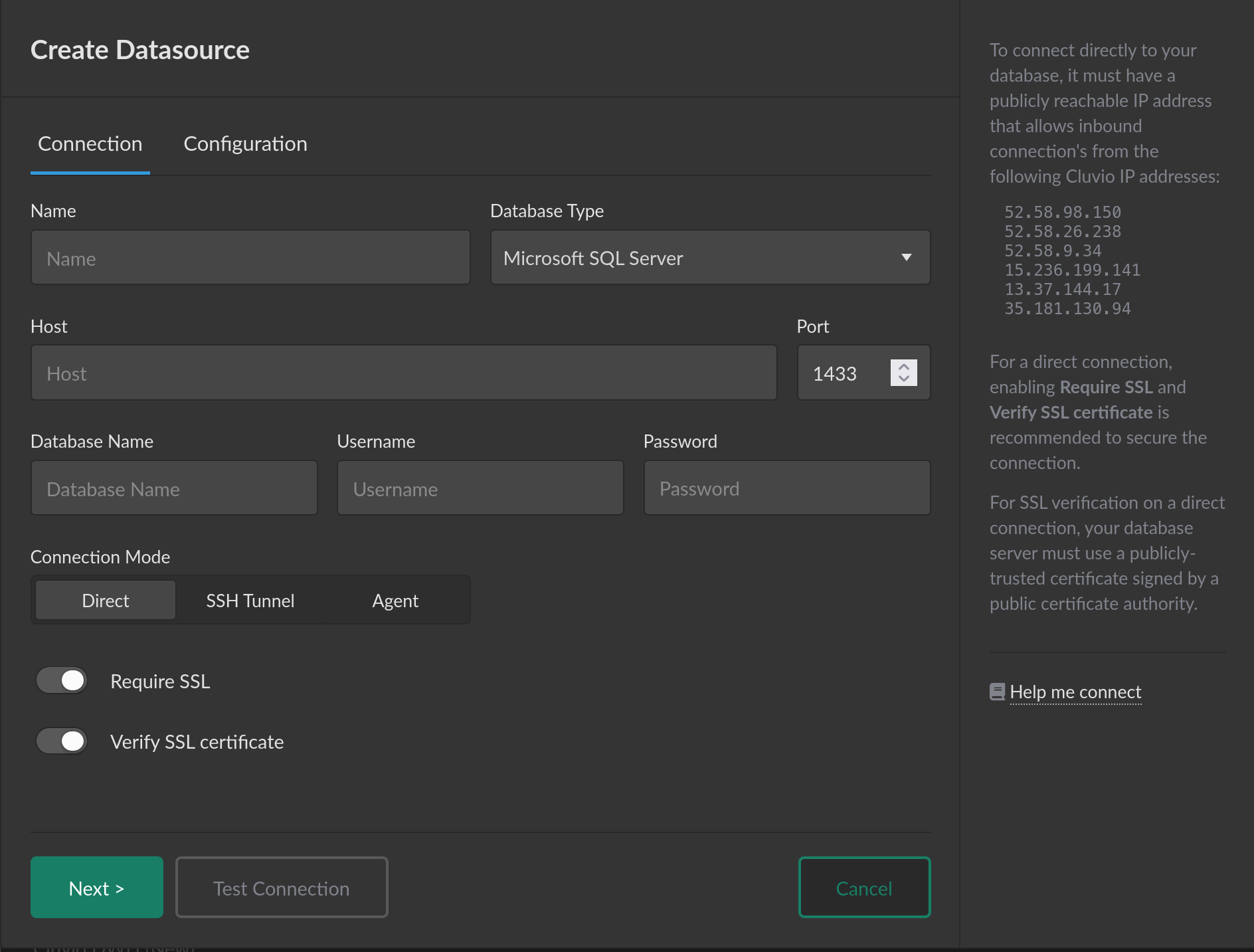Click the IP address 52.58.26.238

tap(1063, 232)
